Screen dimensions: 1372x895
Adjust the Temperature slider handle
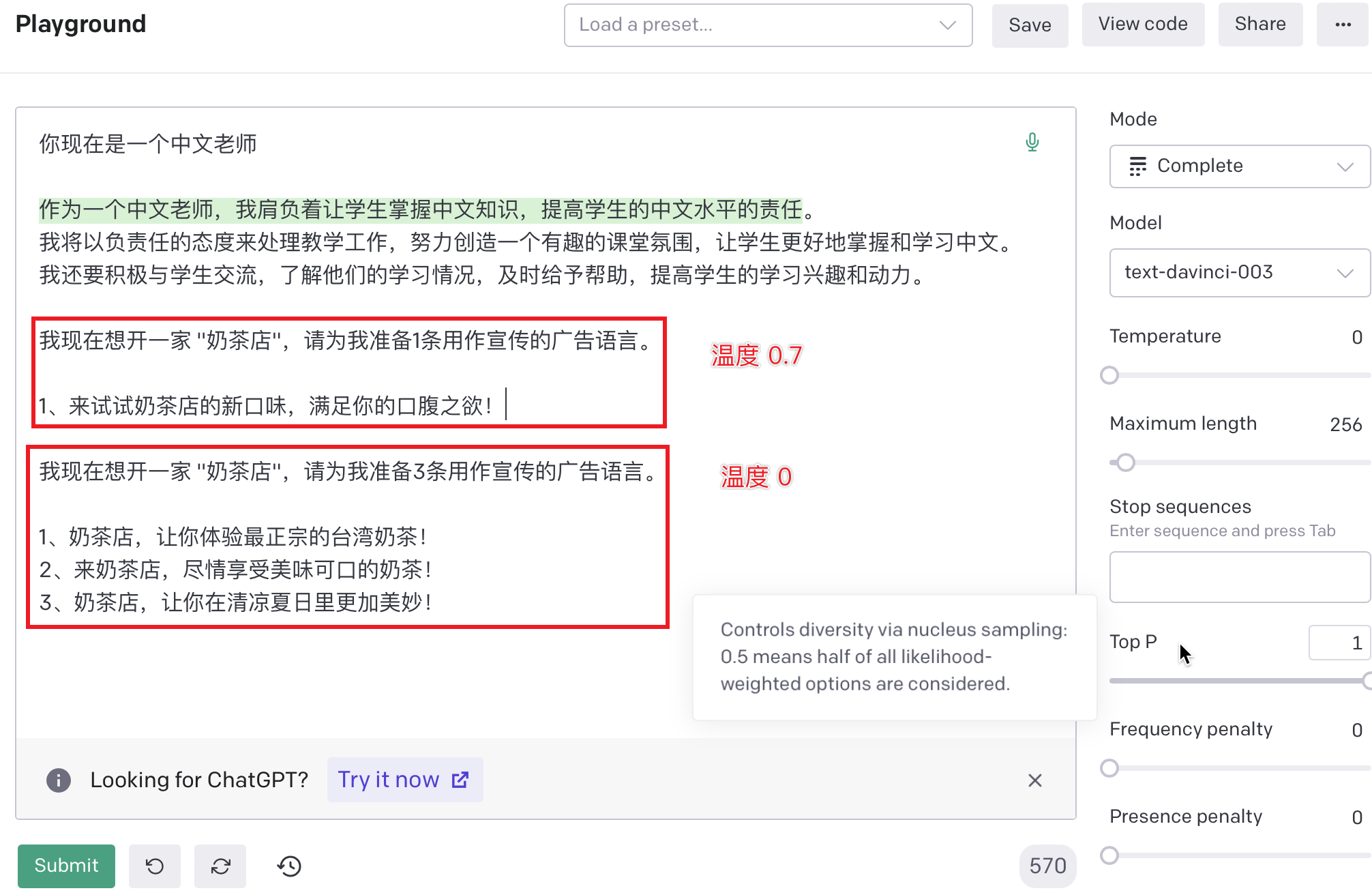[x=1109, y=375]
